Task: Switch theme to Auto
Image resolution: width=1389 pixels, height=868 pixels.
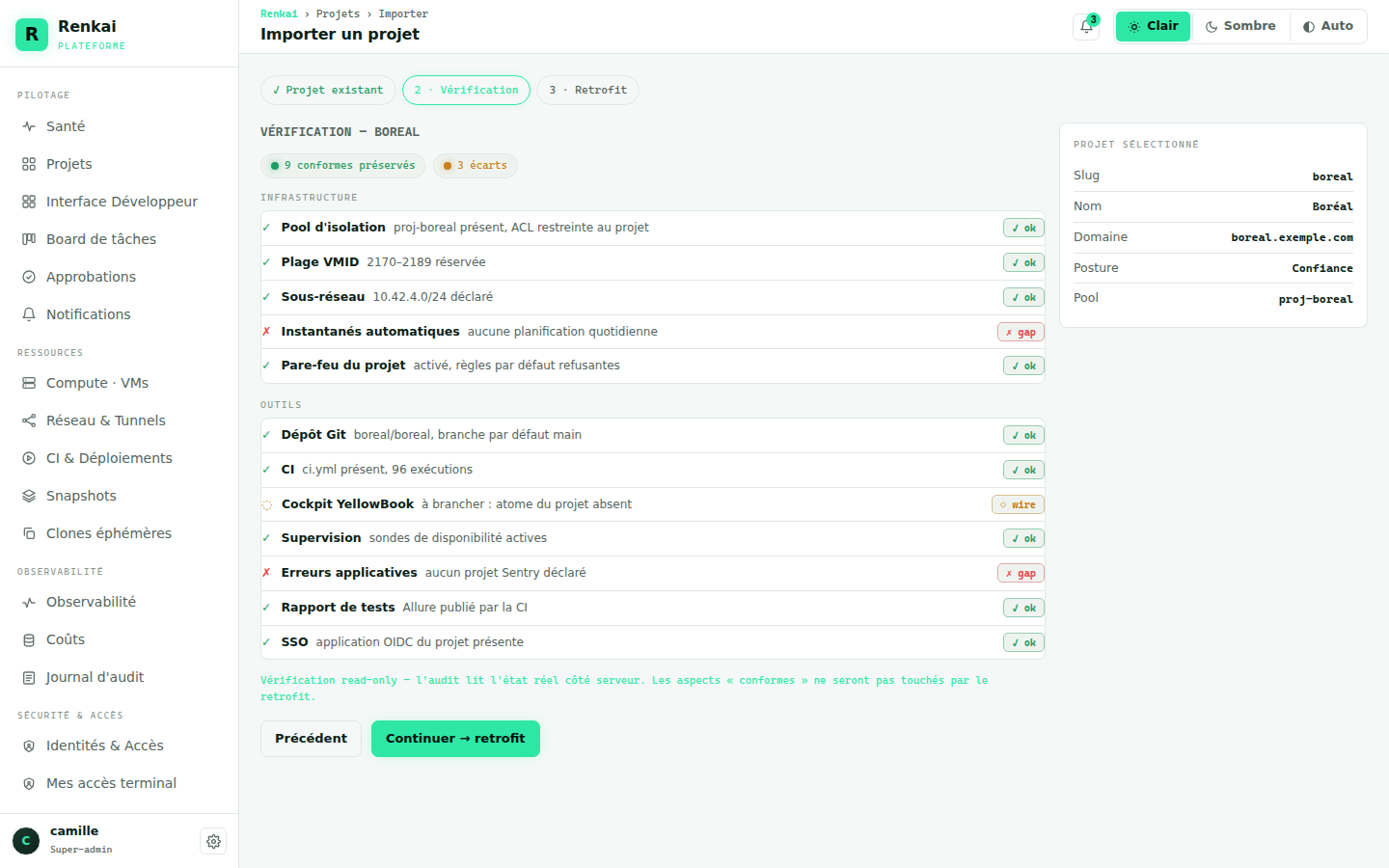Action: [1327, 26]
